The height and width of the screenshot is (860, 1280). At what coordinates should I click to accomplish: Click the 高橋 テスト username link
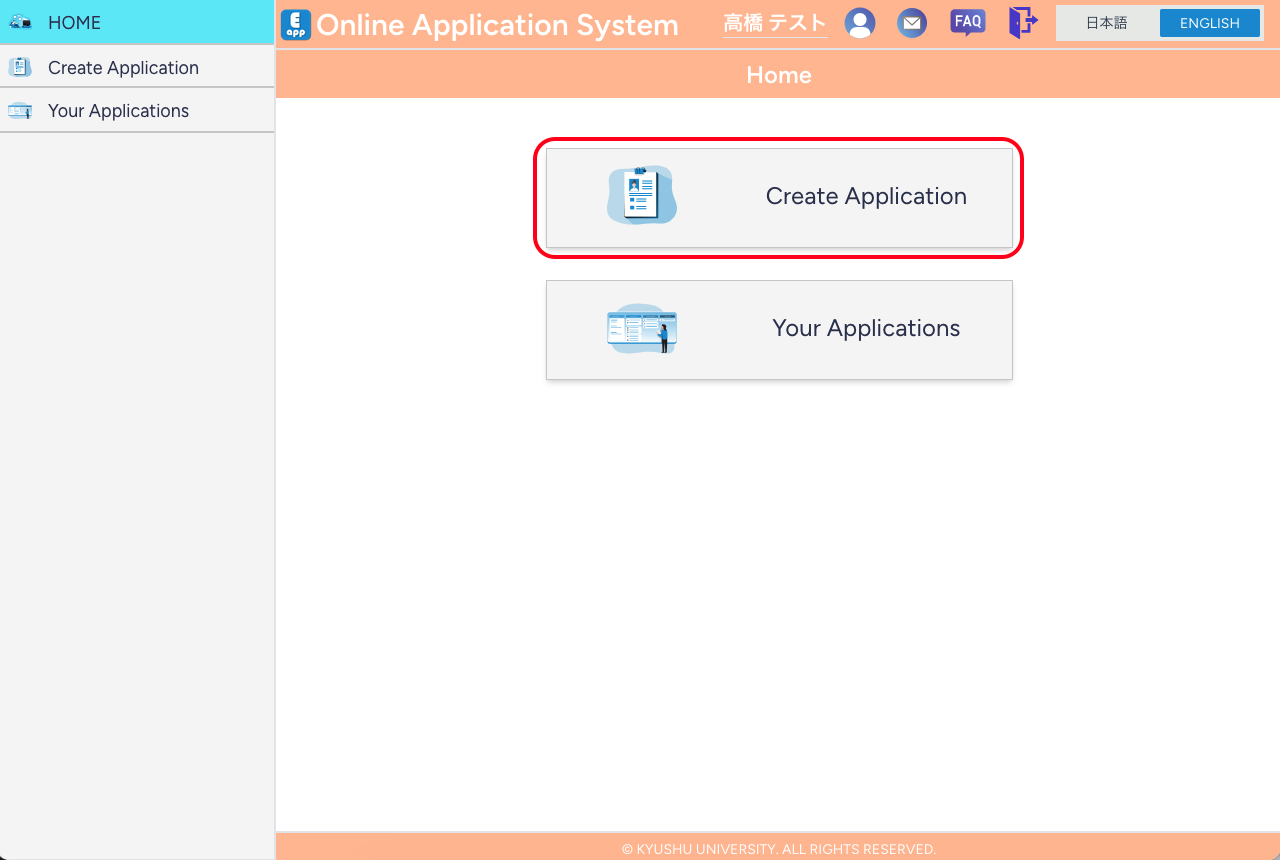[774, 22]
